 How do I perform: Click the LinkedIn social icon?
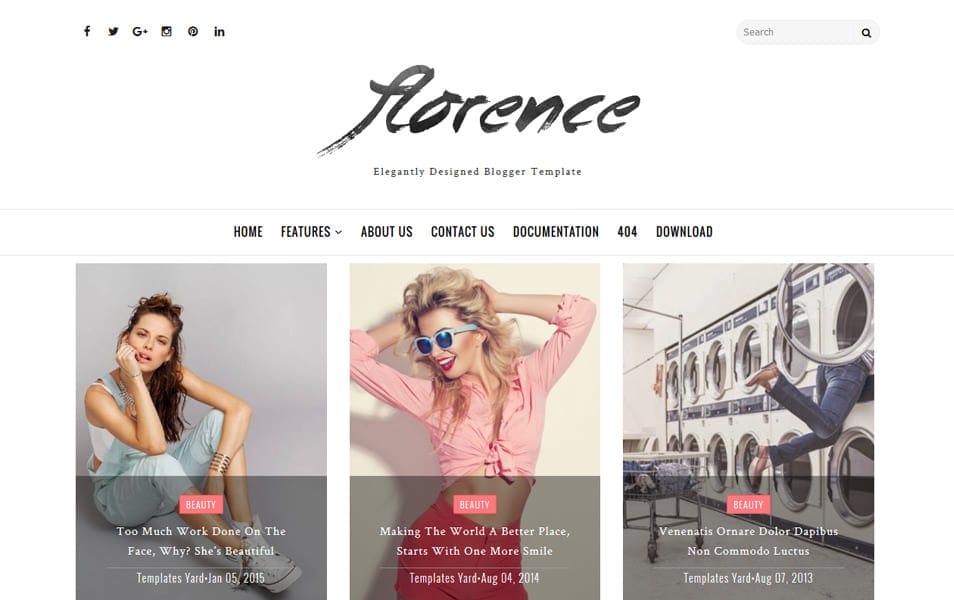tap(219, 31)
